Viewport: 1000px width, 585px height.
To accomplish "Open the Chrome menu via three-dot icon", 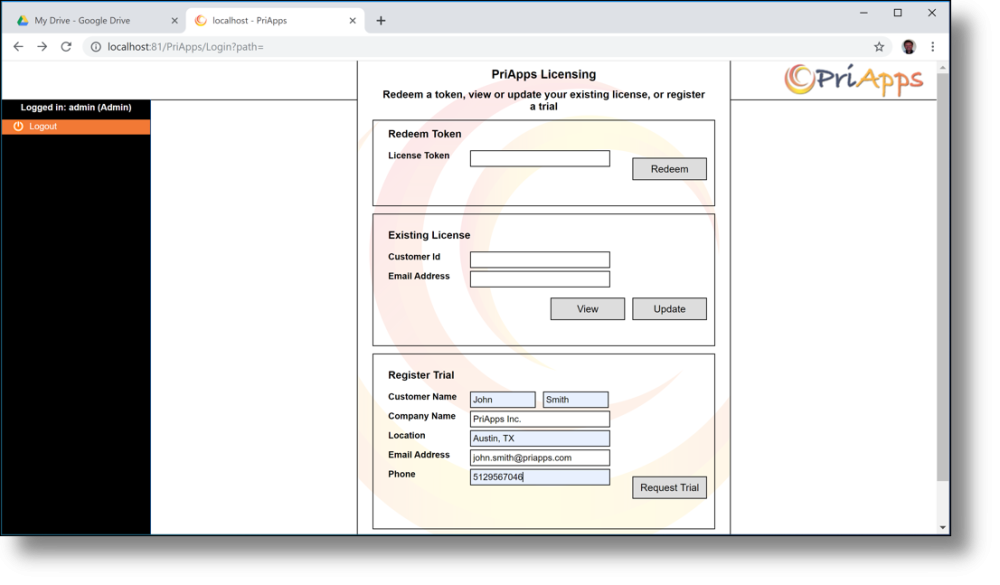I will click(932, 46).
